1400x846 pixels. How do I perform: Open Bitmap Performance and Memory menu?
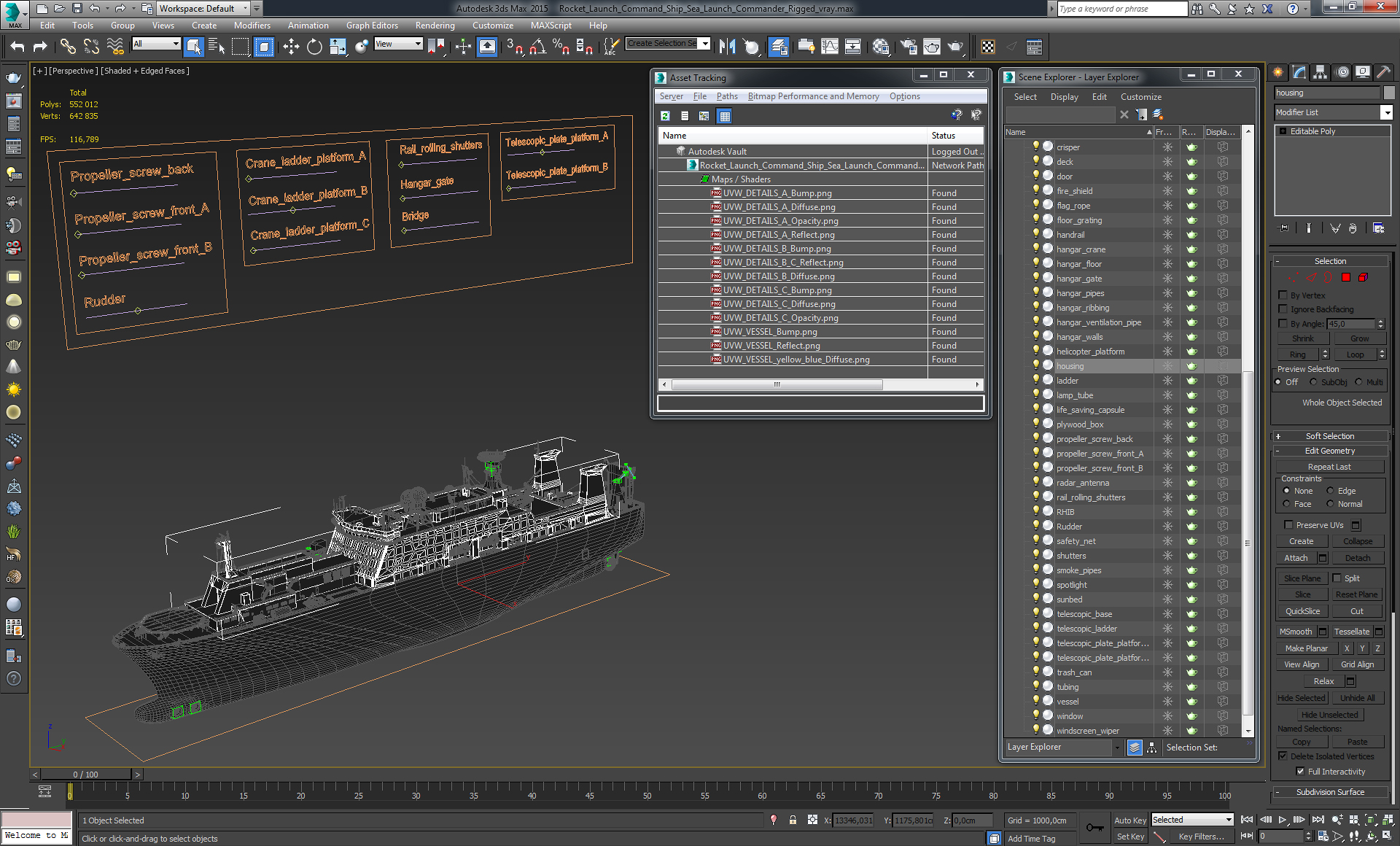coord(813,96)
